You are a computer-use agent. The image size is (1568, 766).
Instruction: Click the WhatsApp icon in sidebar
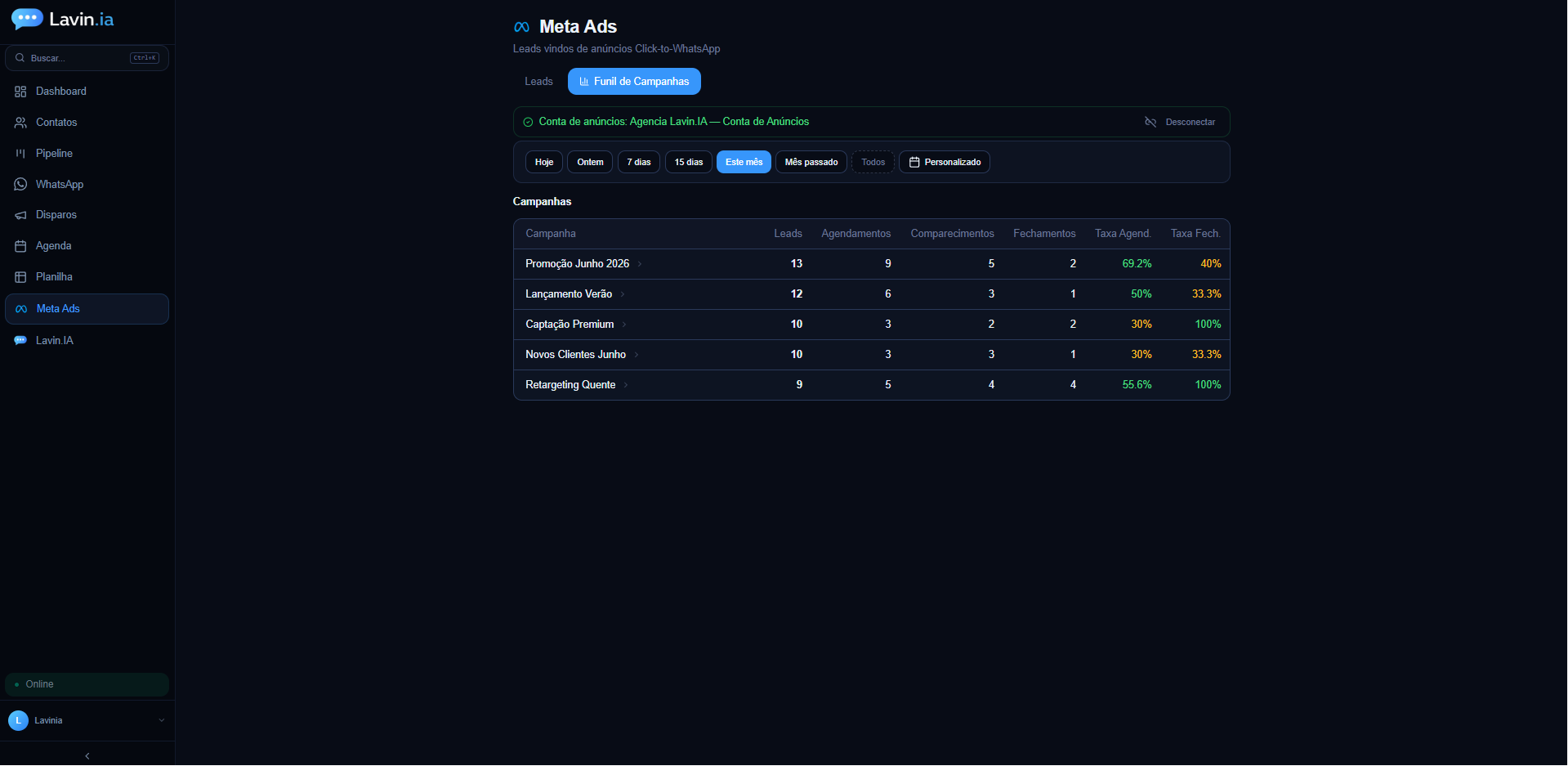[20, 185]
